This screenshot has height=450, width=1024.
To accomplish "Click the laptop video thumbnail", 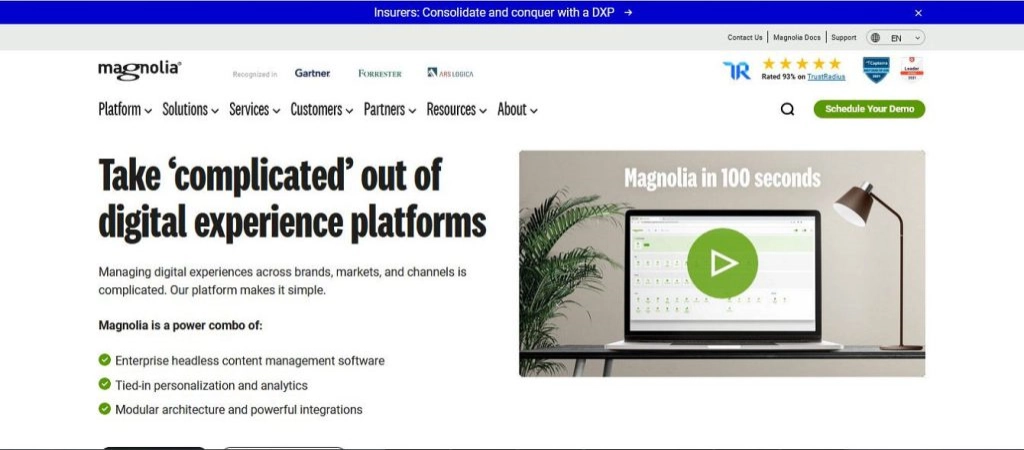I will tap(722, 264).
